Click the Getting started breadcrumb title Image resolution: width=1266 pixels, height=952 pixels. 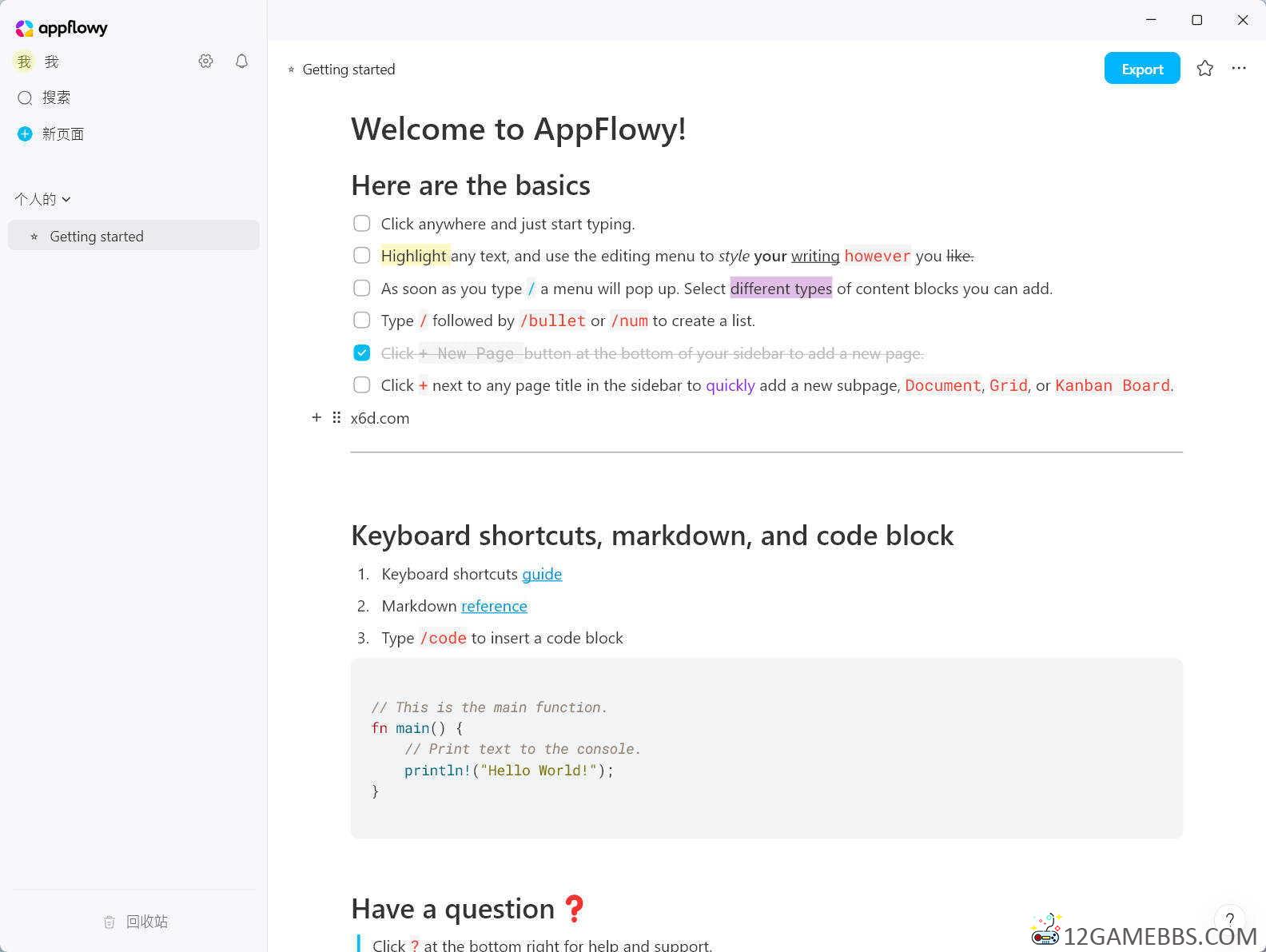[348, 70]
